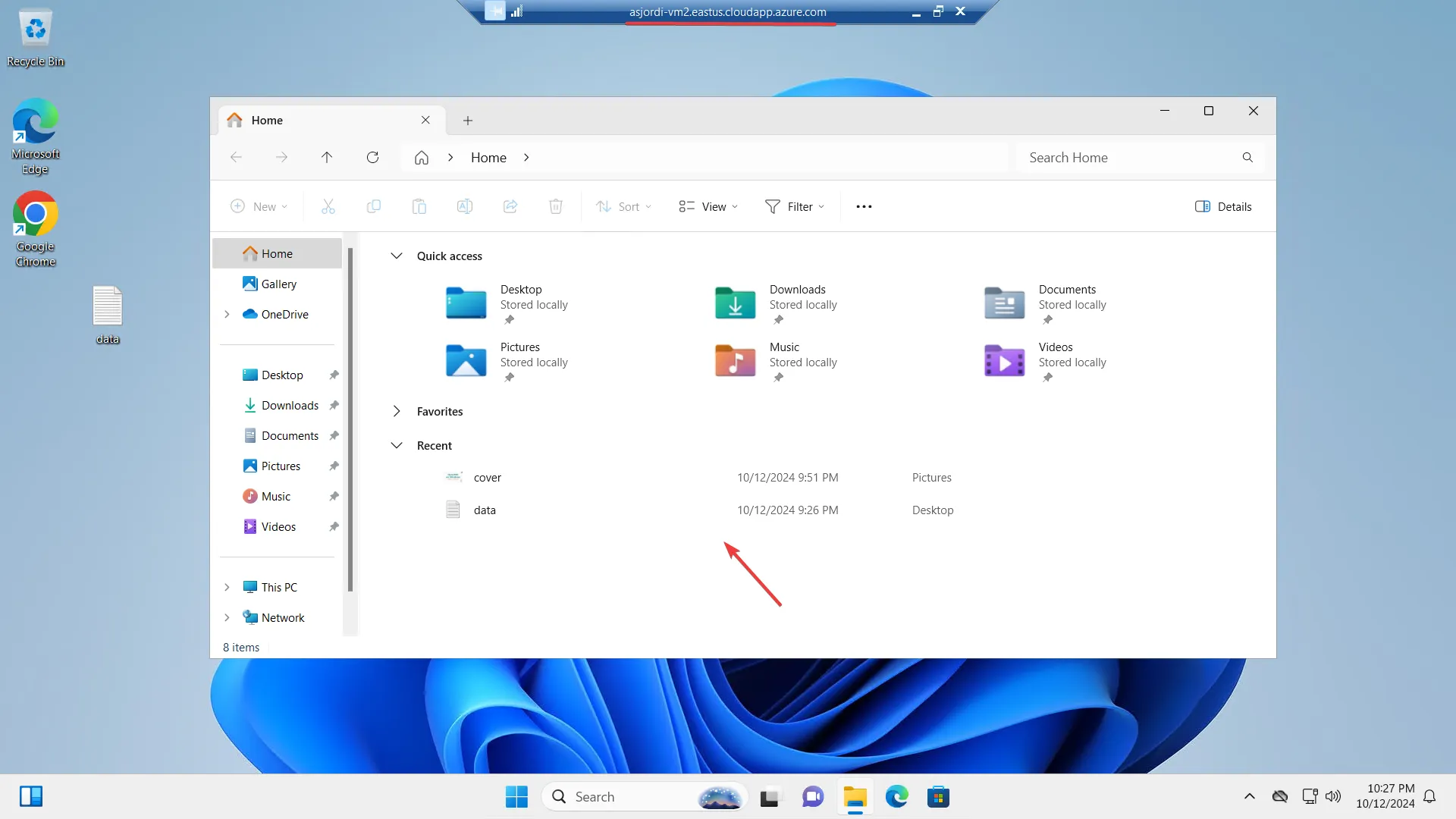Open the Sort dropdown
Viewport: 1456px width, 819px height.
point(624,206)
